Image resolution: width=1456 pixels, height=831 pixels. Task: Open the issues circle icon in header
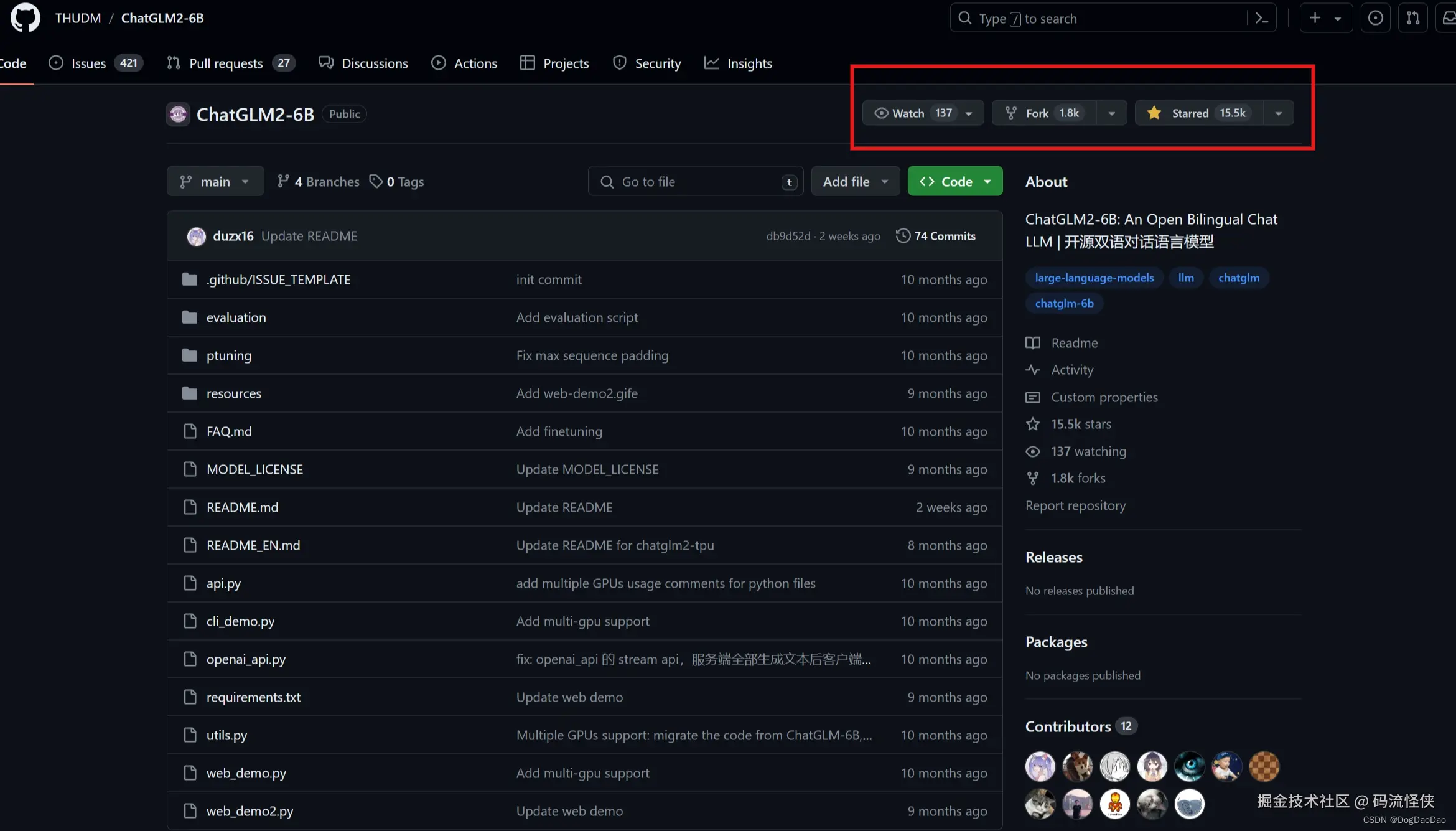[1375, 18]
